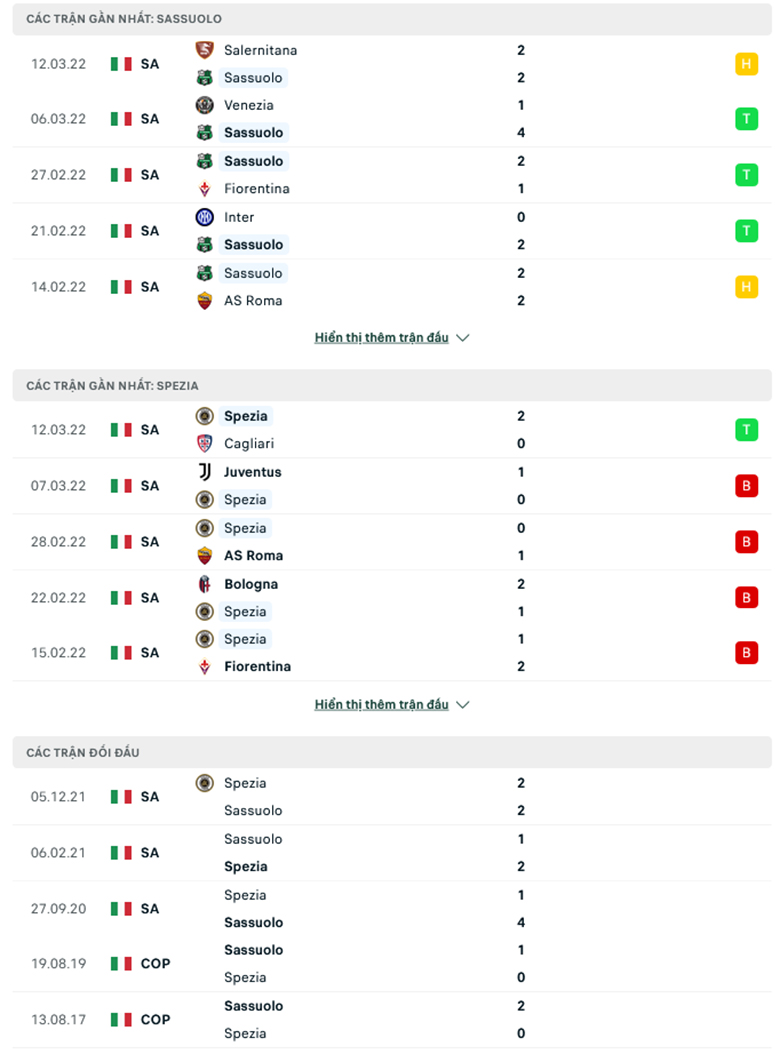Click the green T badge for Venezia match

[747, 118]
